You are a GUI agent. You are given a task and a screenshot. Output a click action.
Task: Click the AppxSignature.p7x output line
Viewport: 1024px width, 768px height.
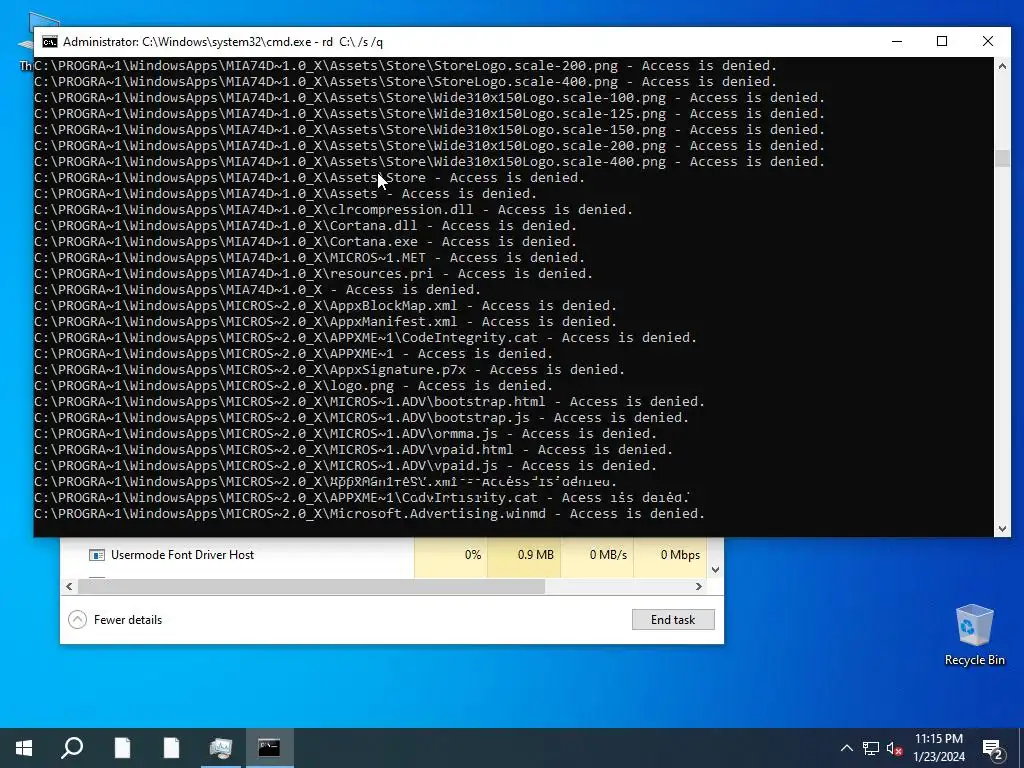tap(330, 370)
